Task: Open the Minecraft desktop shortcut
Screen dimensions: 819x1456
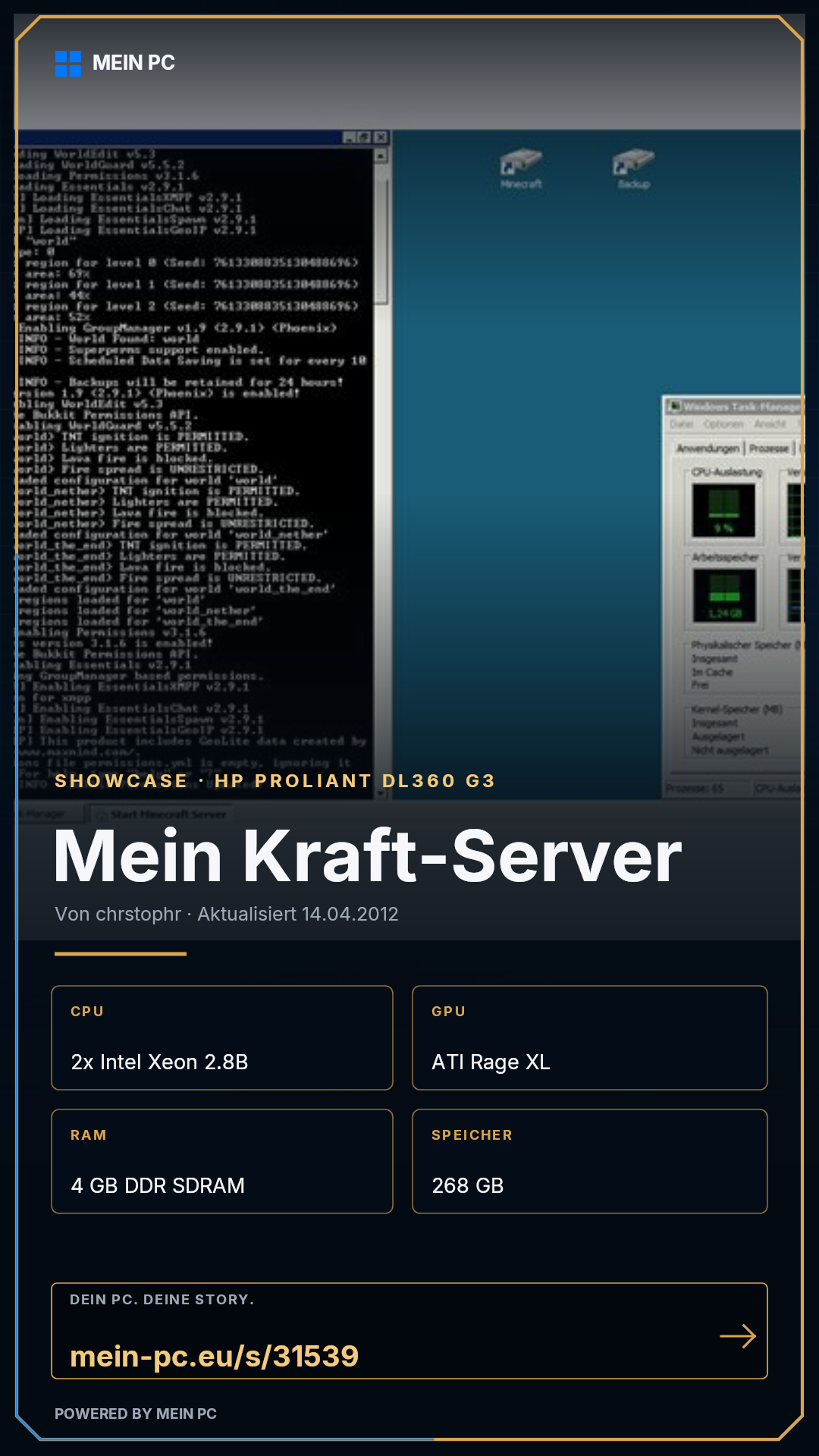Action: 521,170
